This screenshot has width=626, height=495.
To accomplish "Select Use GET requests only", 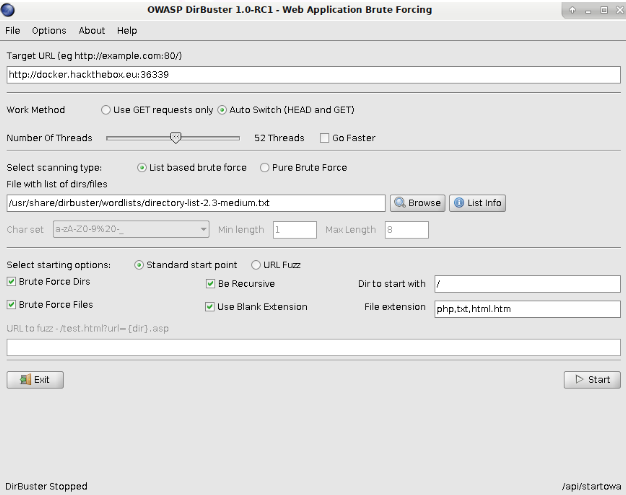I will (107, 110).
